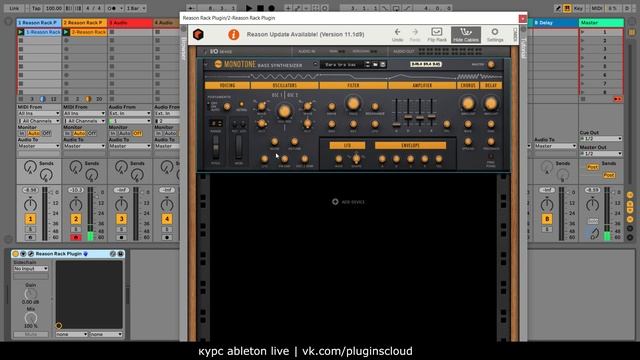Click the Monotone patch browse folder icon
This screenshot has height=360, width=640.
(x=375, y=64)
